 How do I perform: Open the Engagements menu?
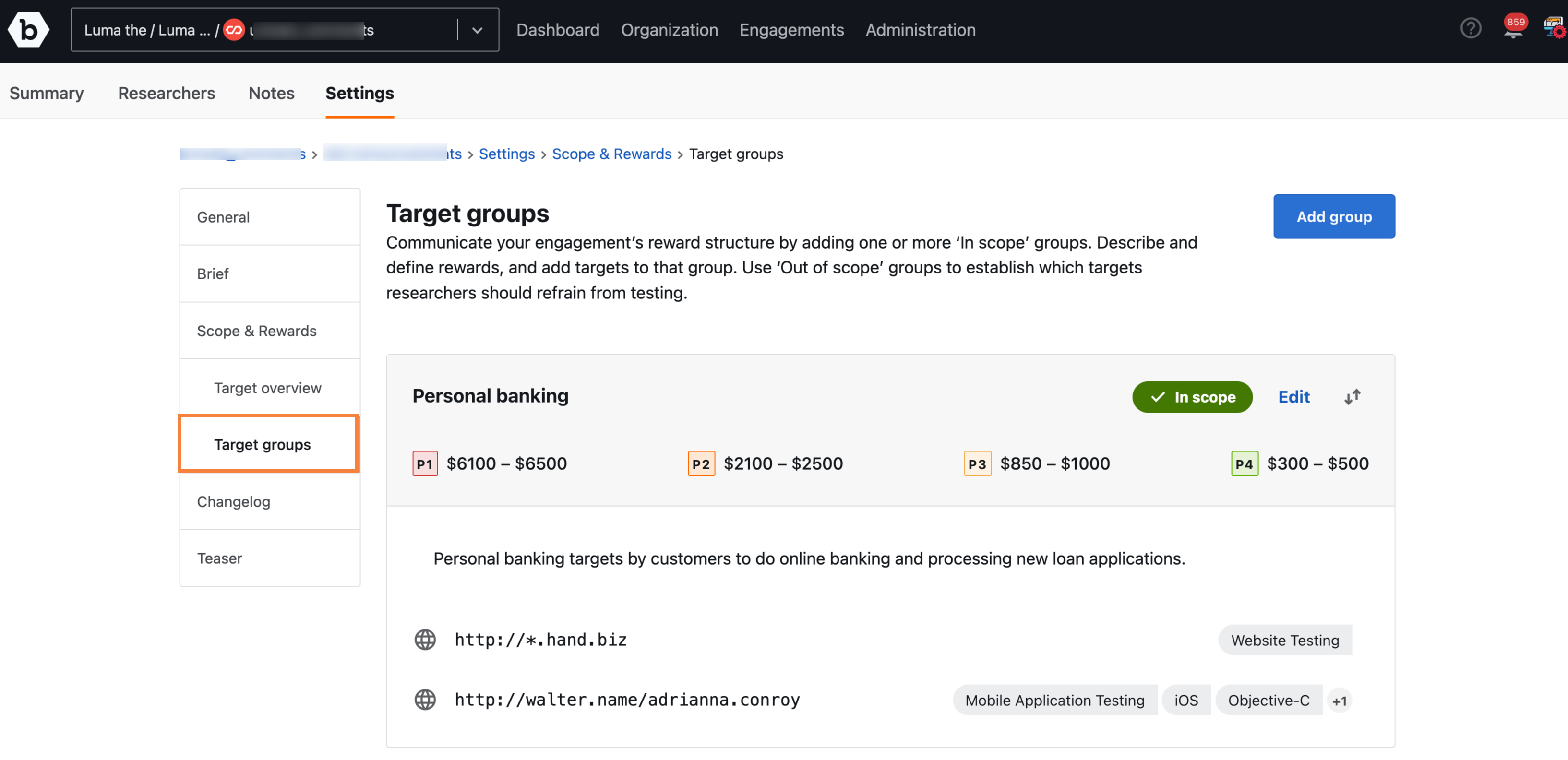point(791,30)
